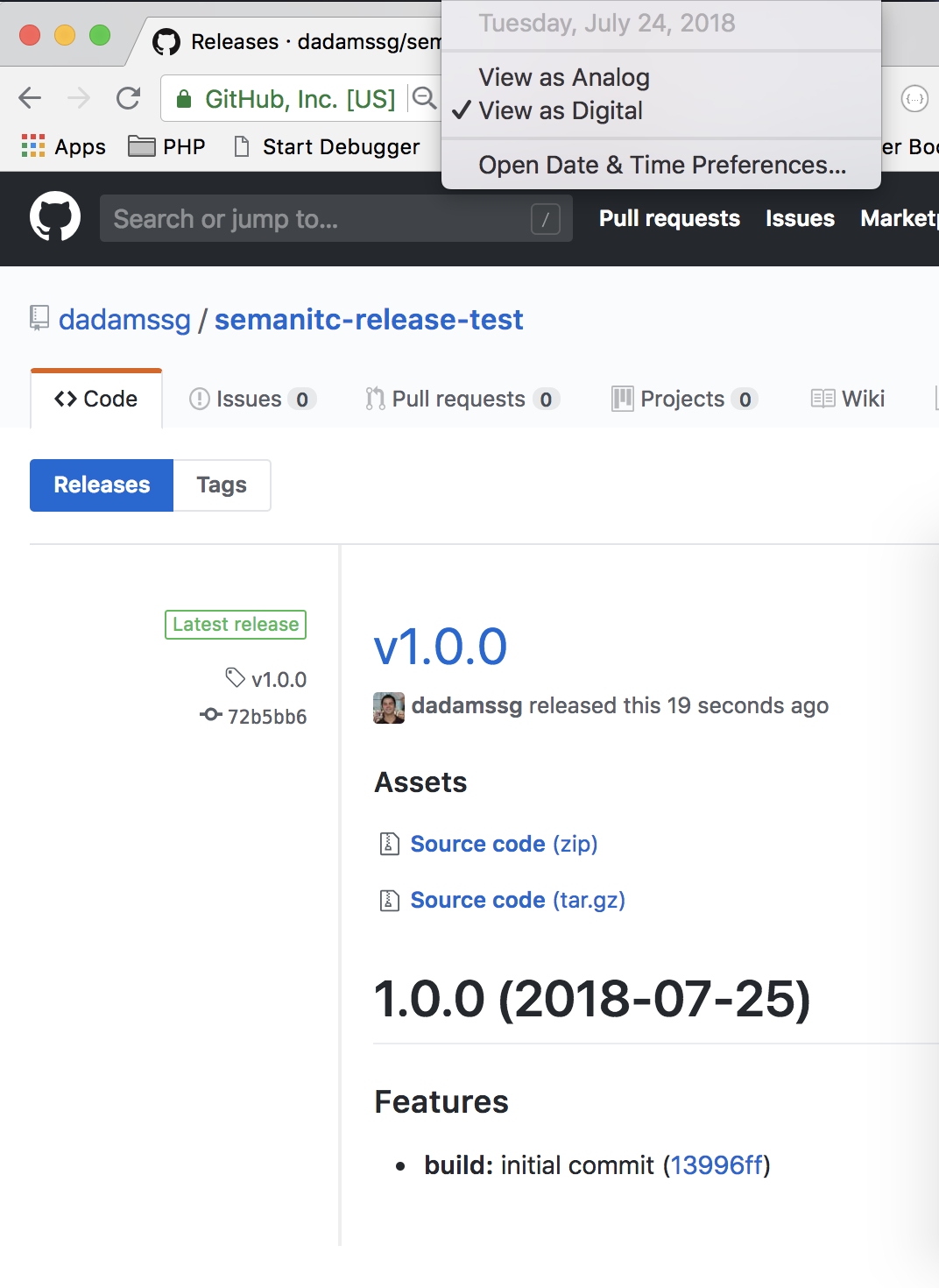Click the GitHub octocat home icon
Screen dimensions: 939x1288
(53, 217)
